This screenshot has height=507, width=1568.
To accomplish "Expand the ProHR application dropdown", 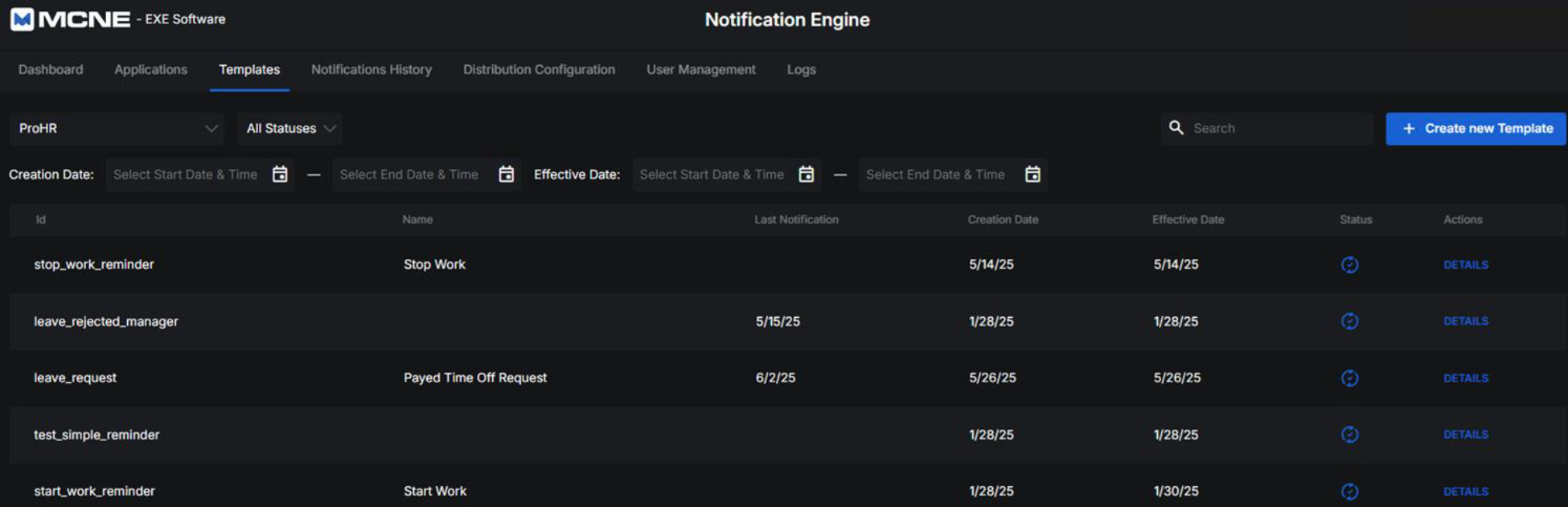I will click(x=117, y=129).
